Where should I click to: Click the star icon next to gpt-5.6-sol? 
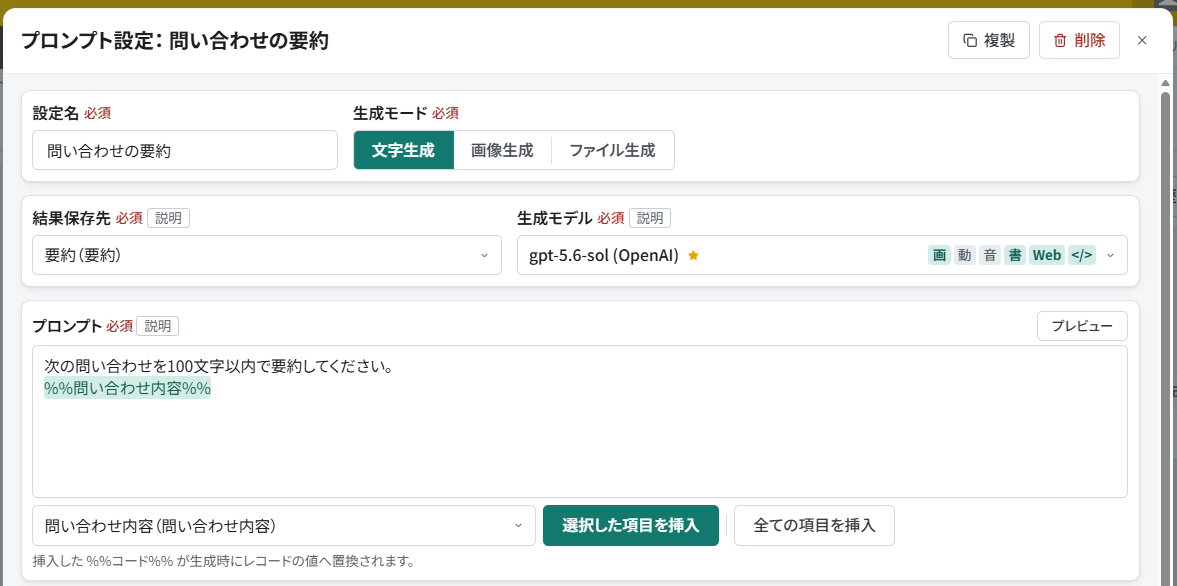coord(694,256)
